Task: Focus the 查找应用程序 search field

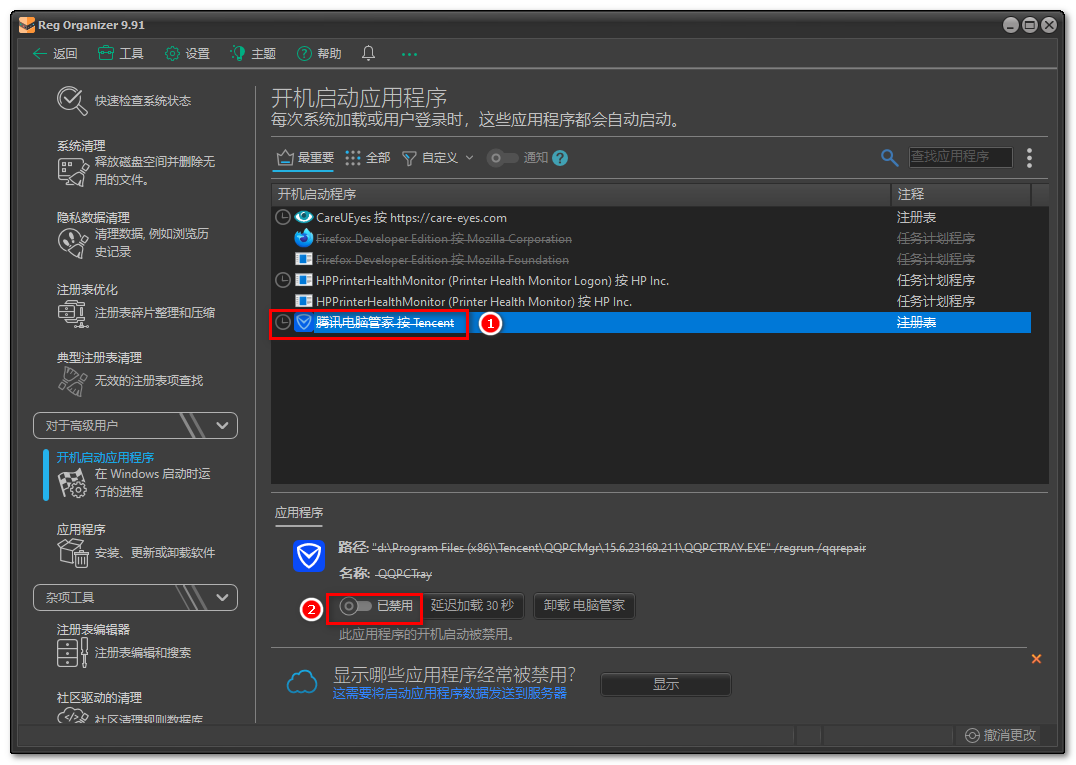Action: 961,157
